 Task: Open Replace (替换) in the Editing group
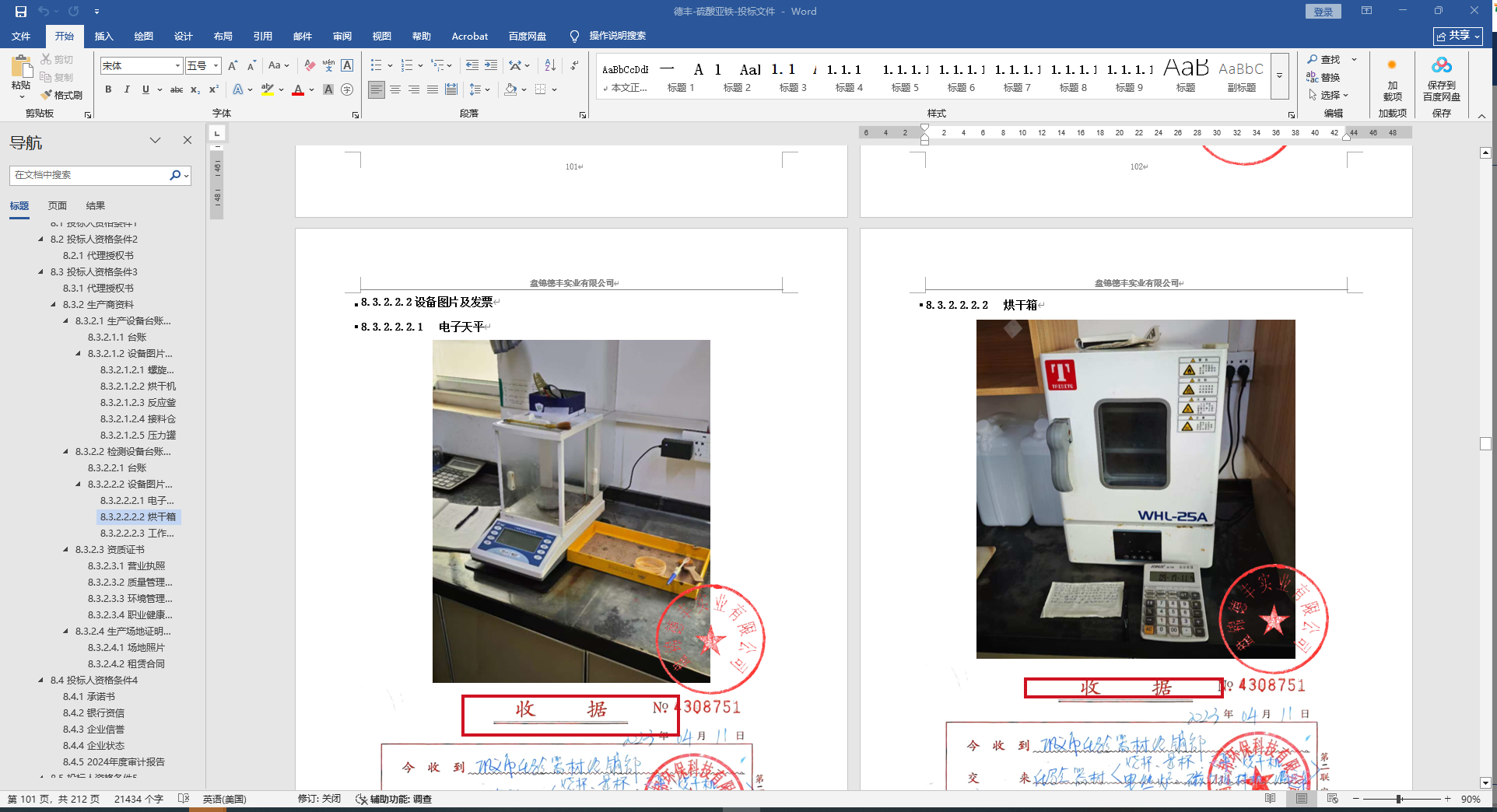[x=1324, y=77]
